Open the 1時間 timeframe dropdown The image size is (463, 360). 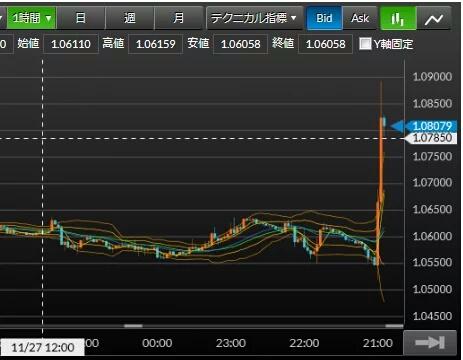[32, 18]
